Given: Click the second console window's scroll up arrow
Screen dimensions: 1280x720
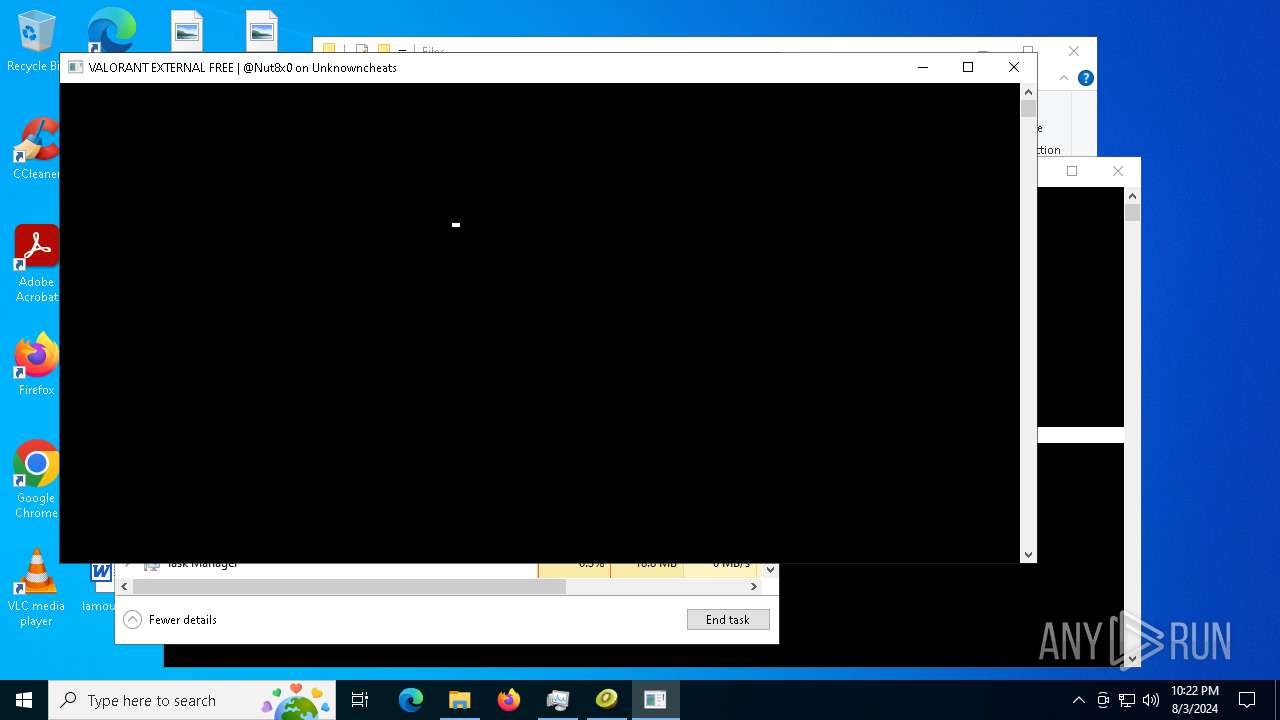Looking at the screenshot, I should (x=1133, y=196).
